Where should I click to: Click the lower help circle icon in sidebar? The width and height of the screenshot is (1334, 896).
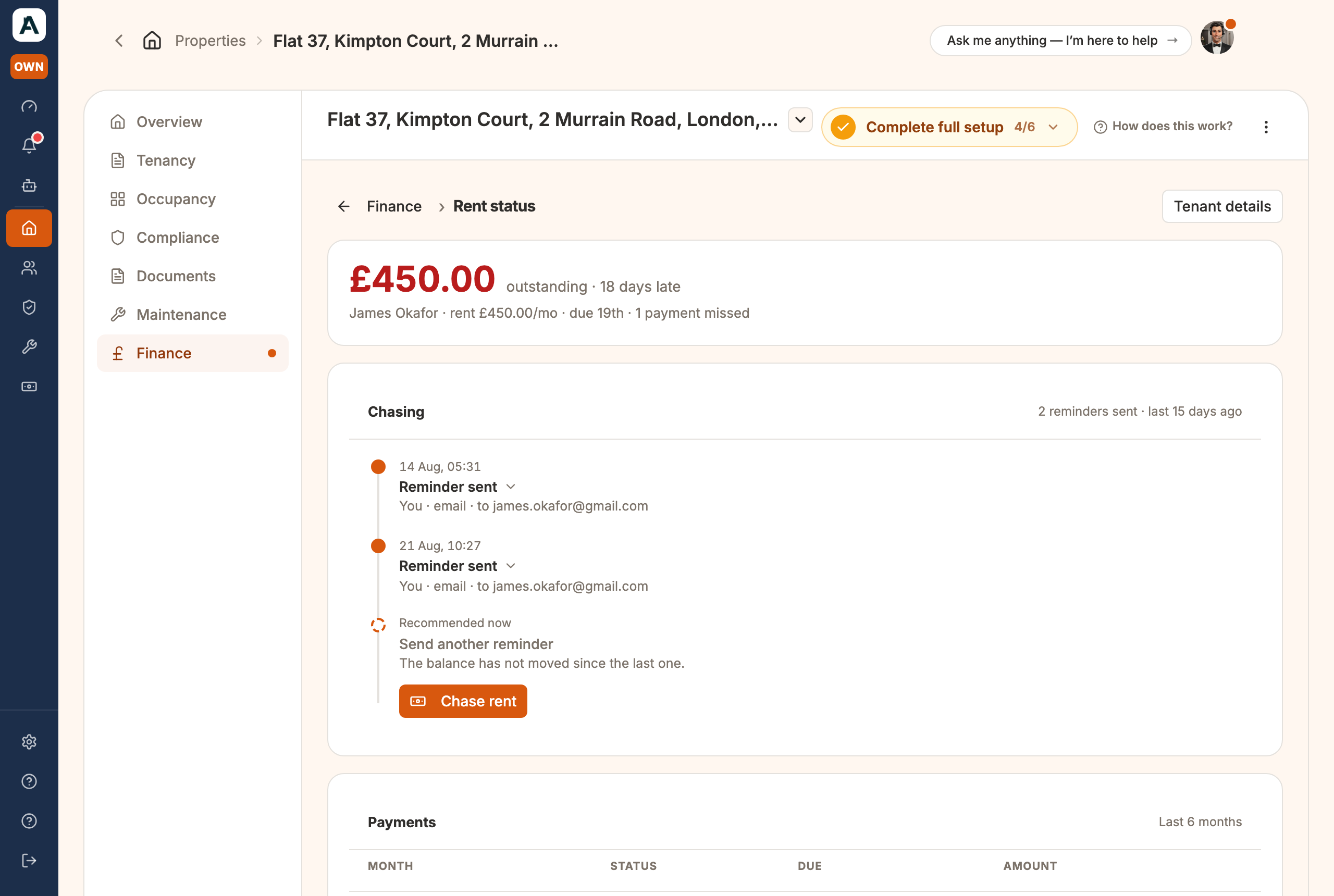pos(29,821)
